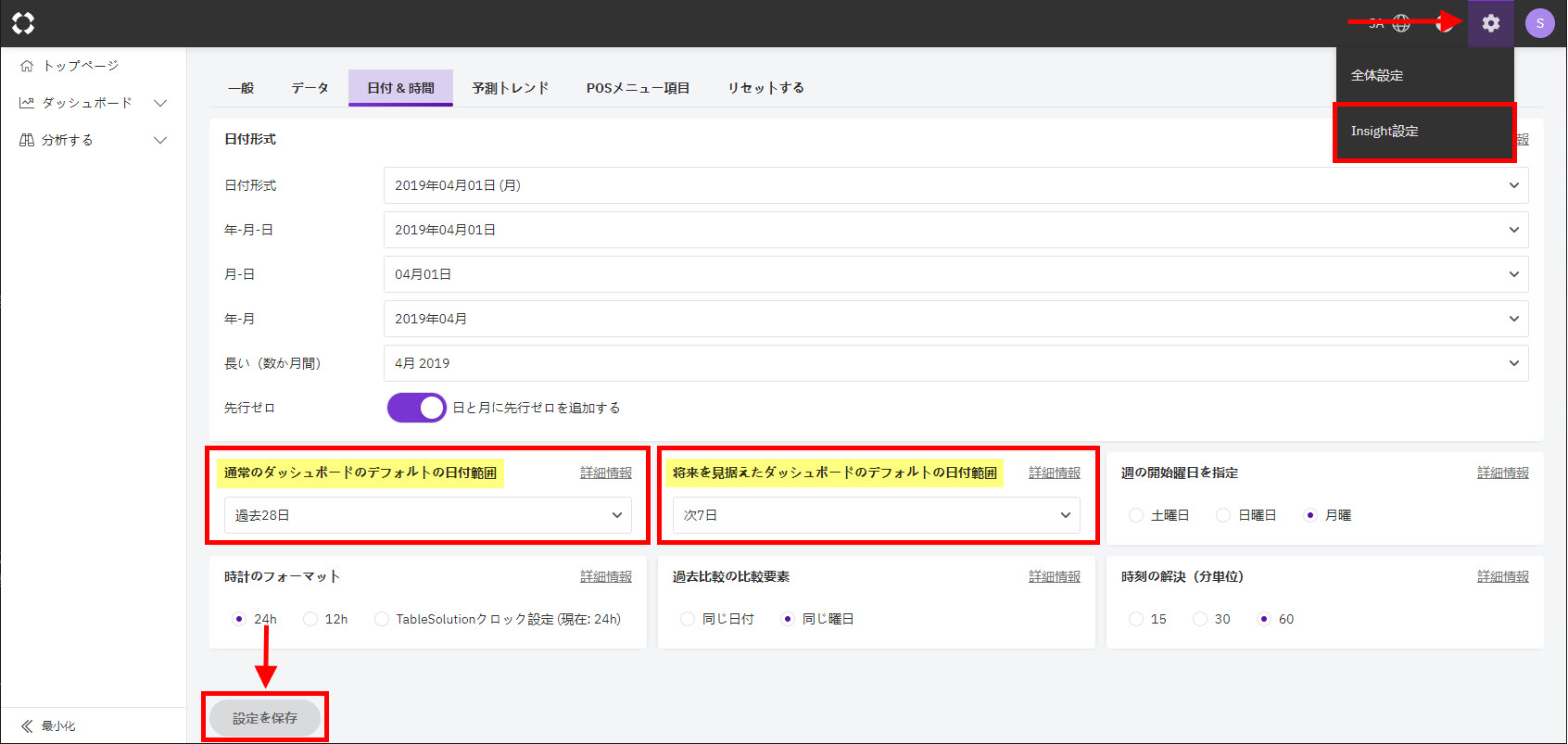Viewport: 1568px width, 744px height.
Task: Open 詳細情報 for 通常のダッシュボード date range
Action: point(606,473)
